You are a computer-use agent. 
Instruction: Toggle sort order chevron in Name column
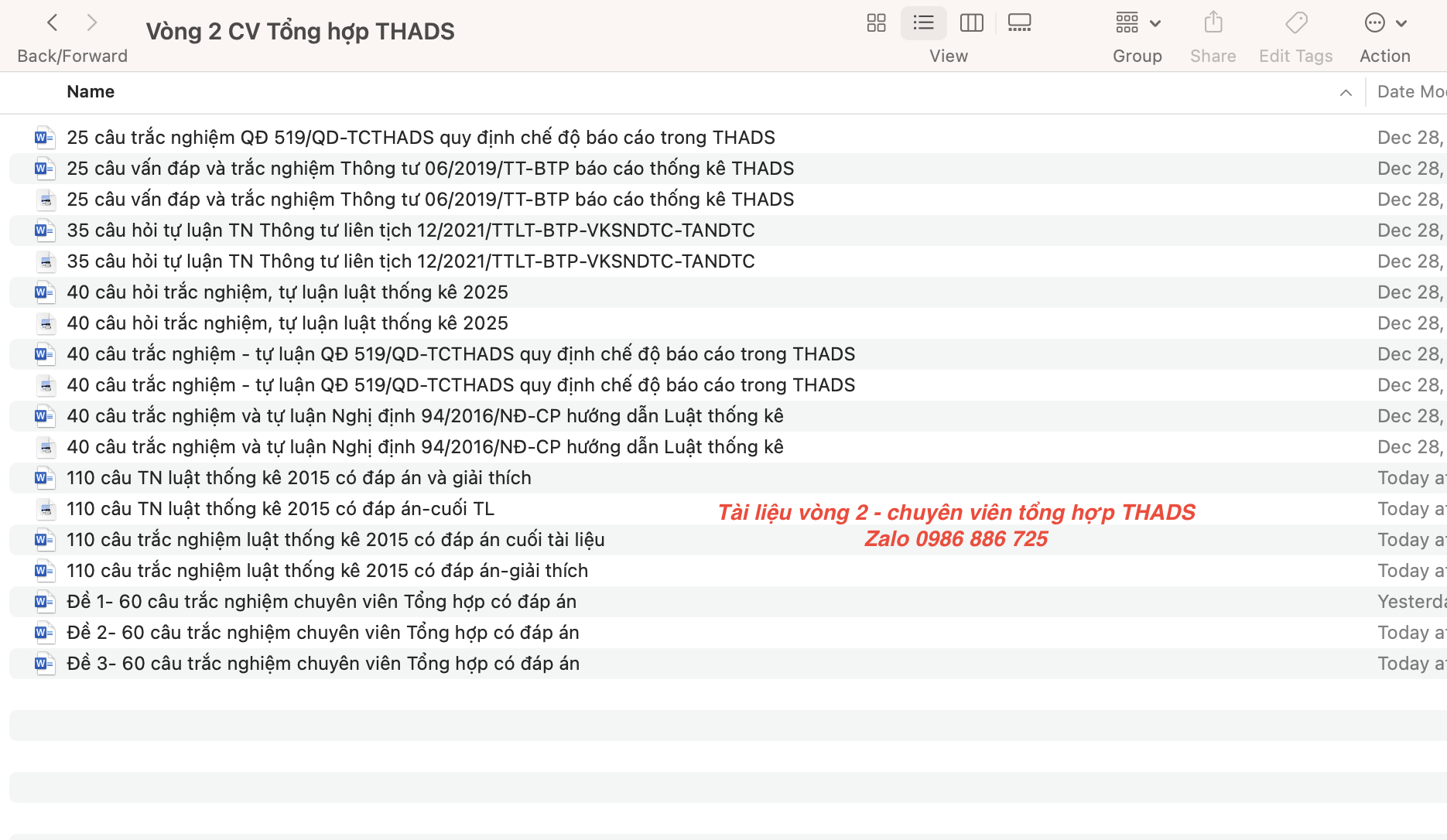1346,93
